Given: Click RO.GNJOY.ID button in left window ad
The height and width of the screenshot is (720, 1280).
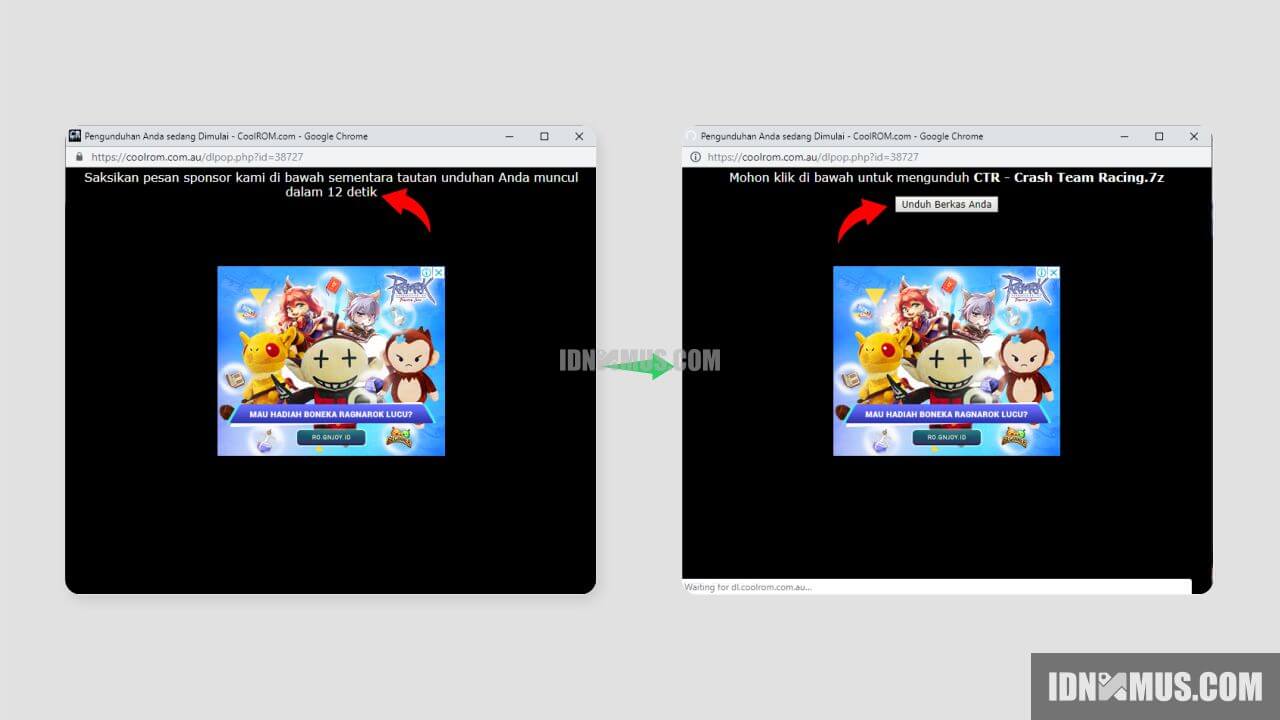Looking at the screenshot, I should pyautogui.click(x=331, y=437).
